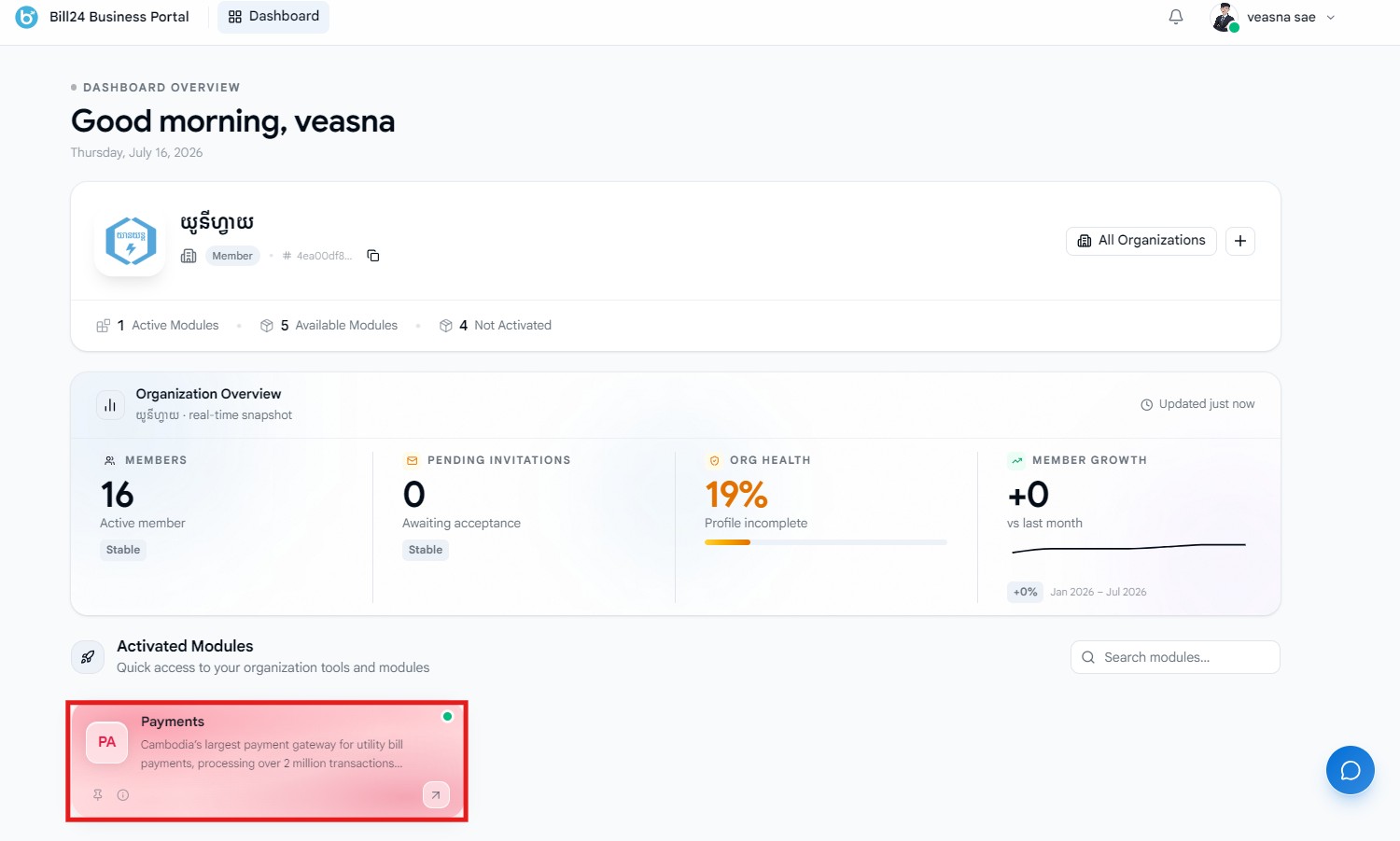Open user avatar picture

(1225, 17)
